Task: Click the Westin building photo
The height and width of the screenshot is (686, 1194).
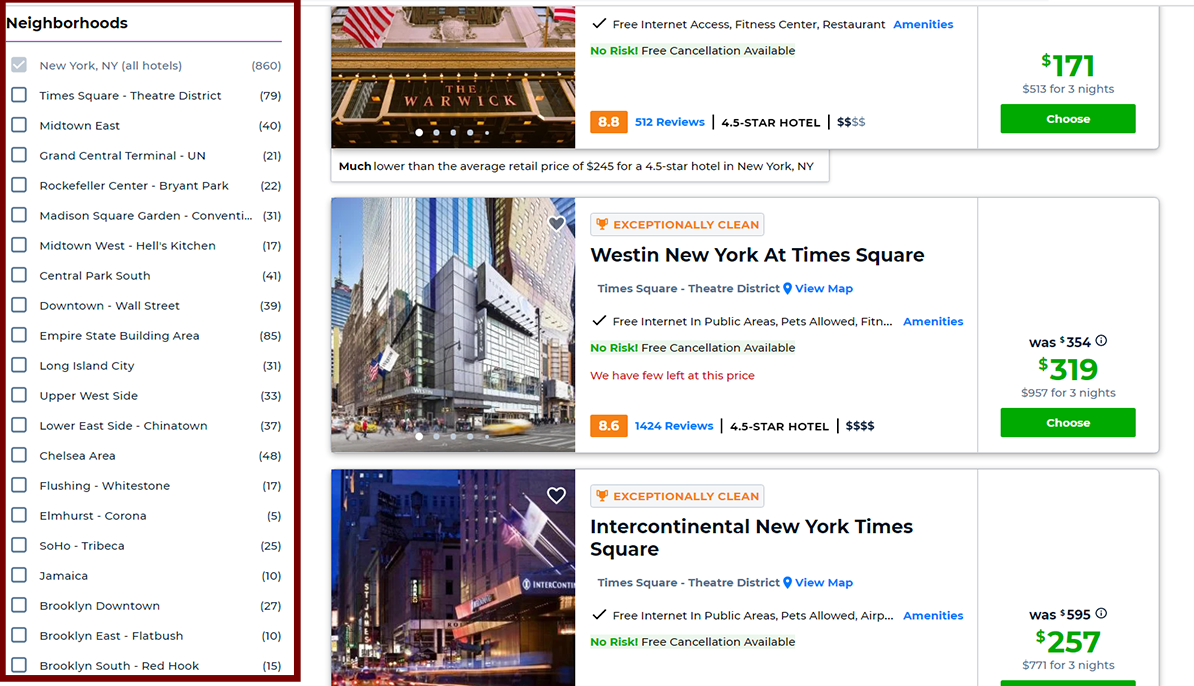Action: (453, 325)
